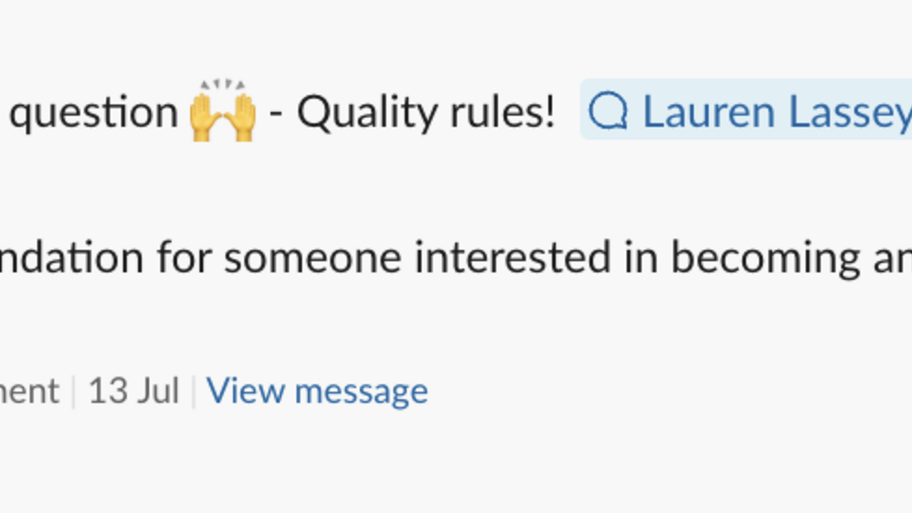The width and height of the screenshot is (912, 513).
Task: Click the truncated ndation word fragment
Action: click(x=72, y=256)
